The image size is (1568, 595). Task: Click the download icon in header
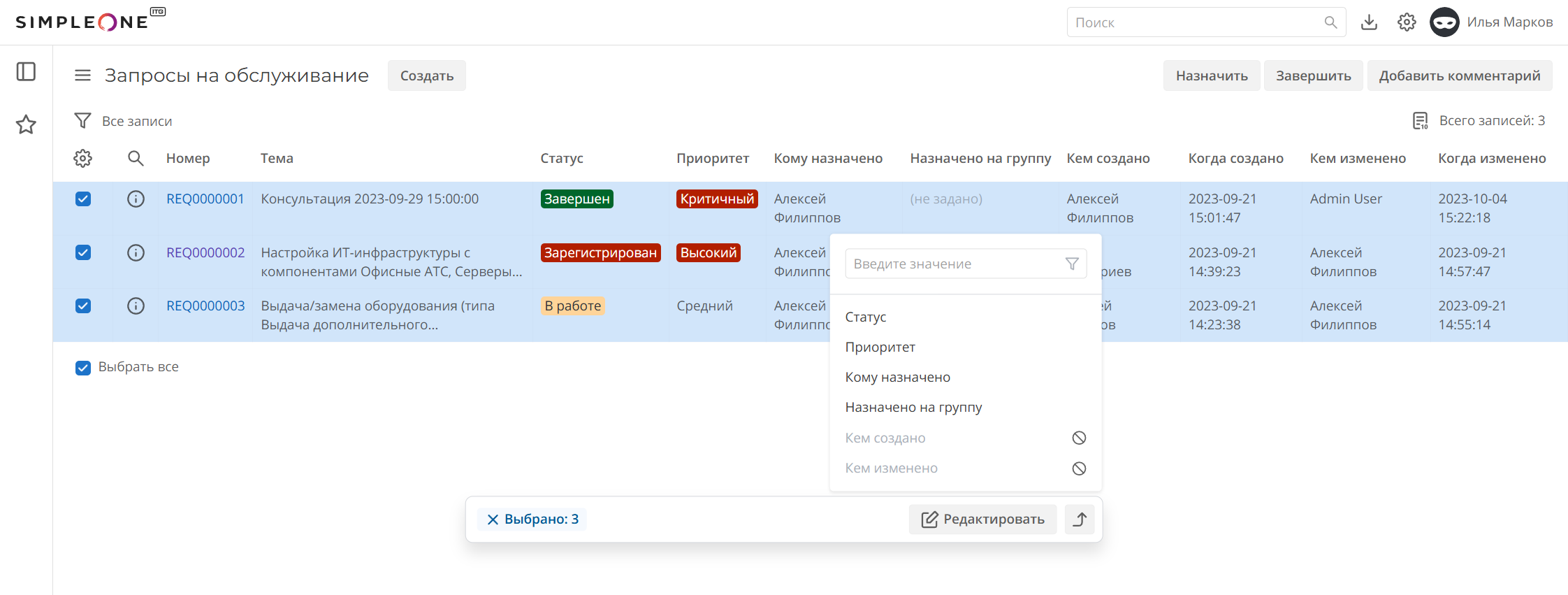(1369, 22)
